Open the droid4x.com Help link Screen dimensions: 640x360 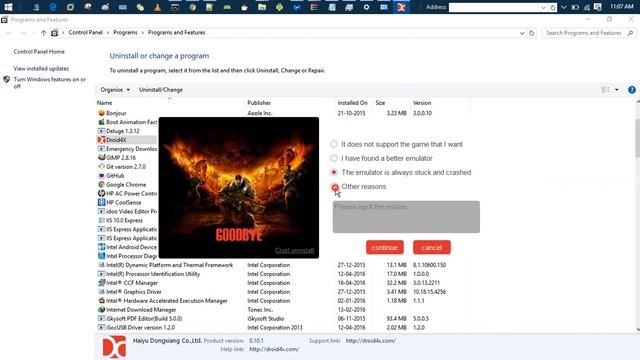[x=274, y=349]
